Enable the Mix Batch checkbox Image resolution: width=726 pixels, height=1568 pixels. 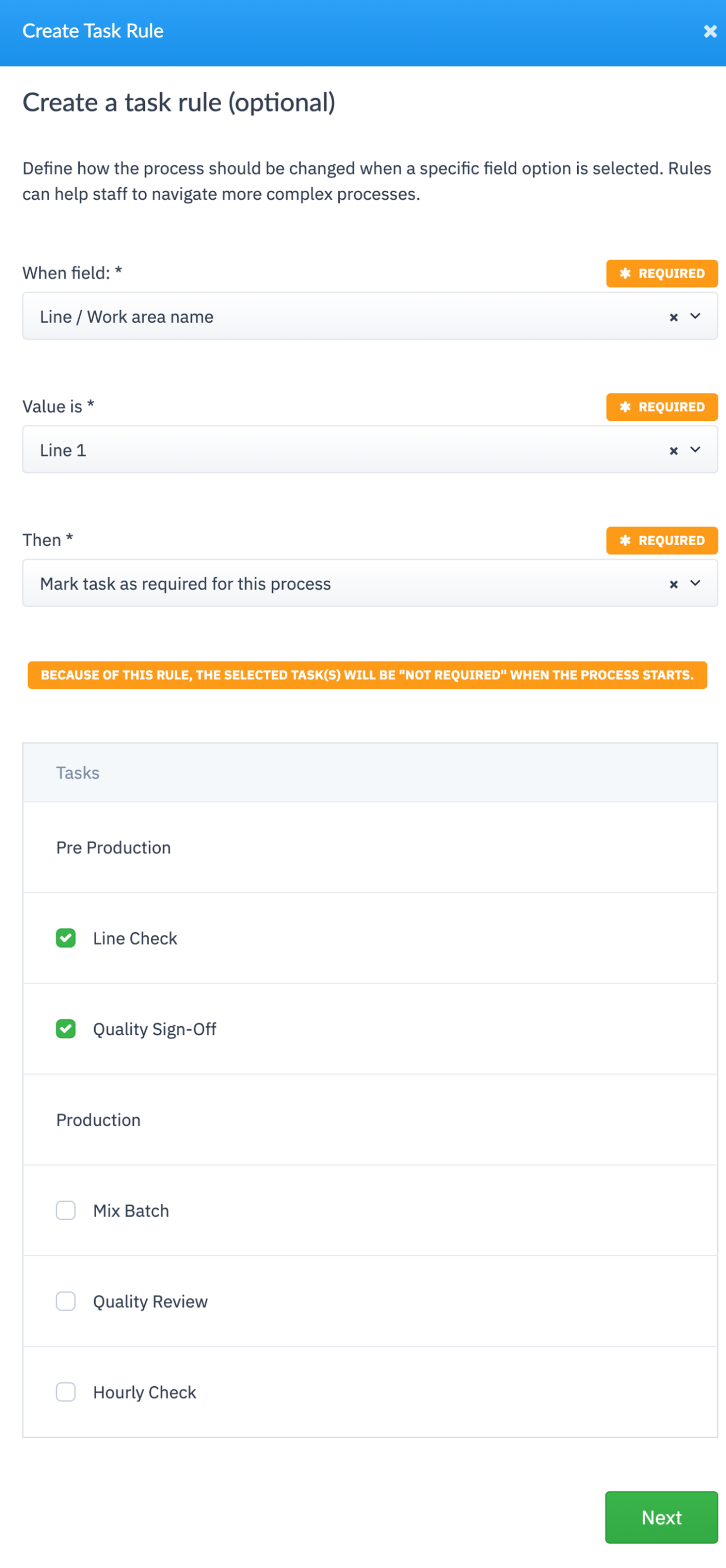[x=66, y=1210]
